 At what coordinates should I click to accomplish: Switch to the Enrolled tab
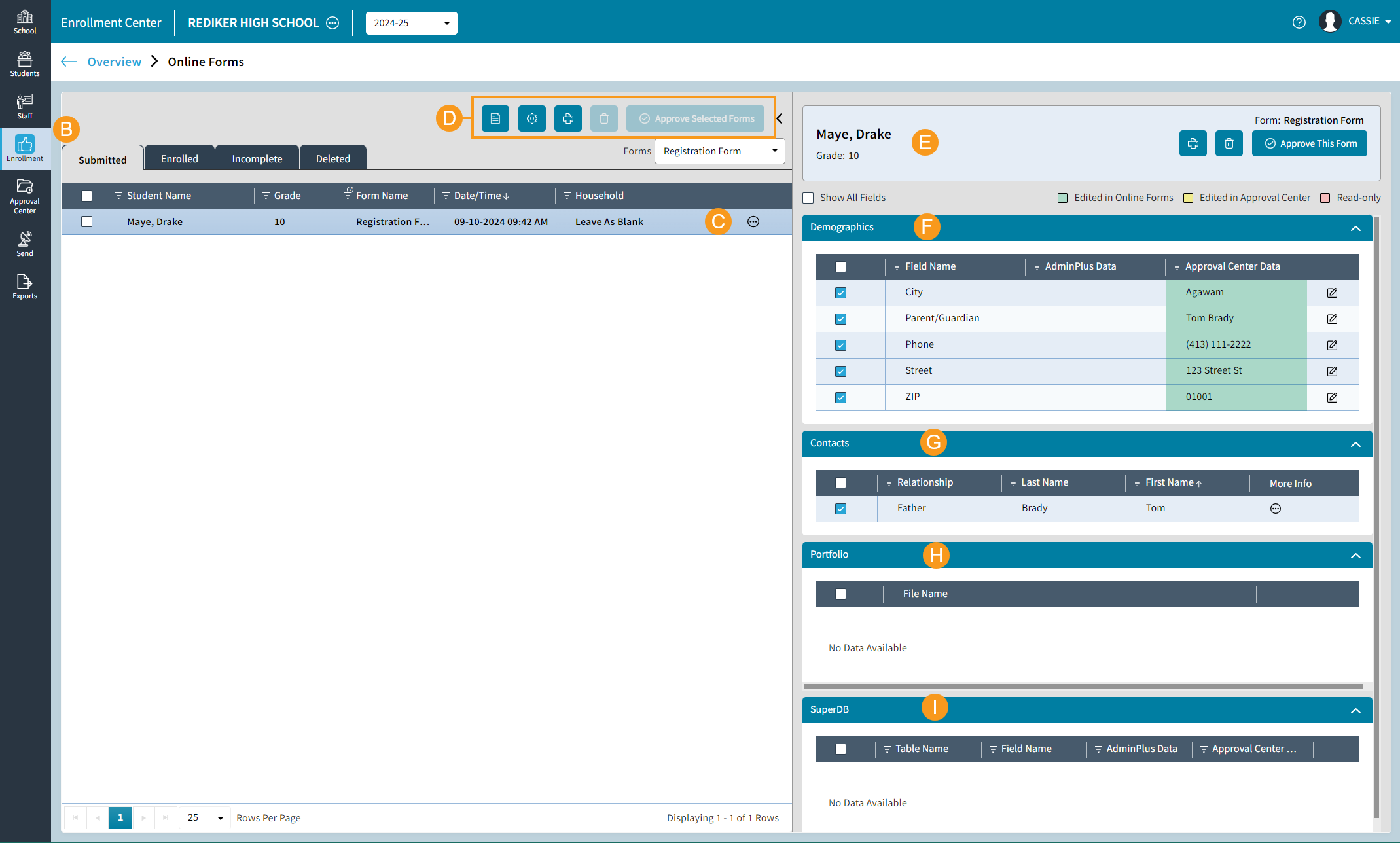pos(179,159)
